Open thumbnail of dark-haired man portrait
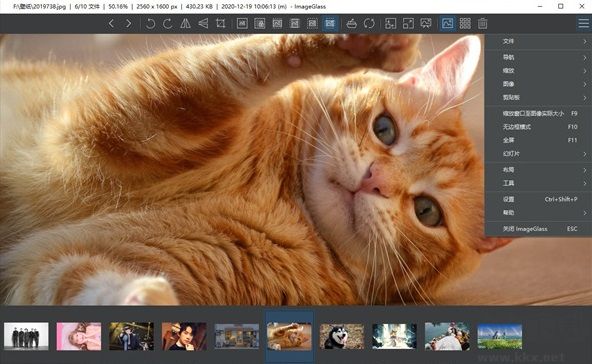This screenshot has height=364, width=592. pyautogui.click(x=184, y=336)
